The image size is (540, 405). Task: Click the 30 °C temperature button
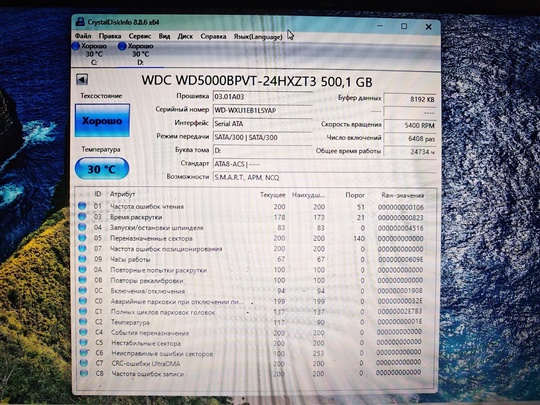coord(102,169)
